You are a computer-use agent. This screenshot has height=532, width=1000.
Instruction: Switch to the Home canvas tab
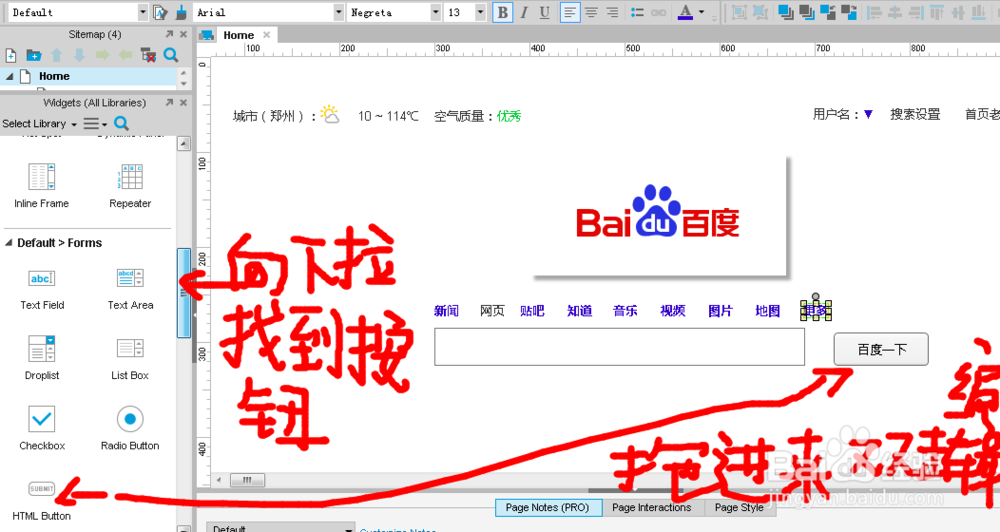pos(239,35)
